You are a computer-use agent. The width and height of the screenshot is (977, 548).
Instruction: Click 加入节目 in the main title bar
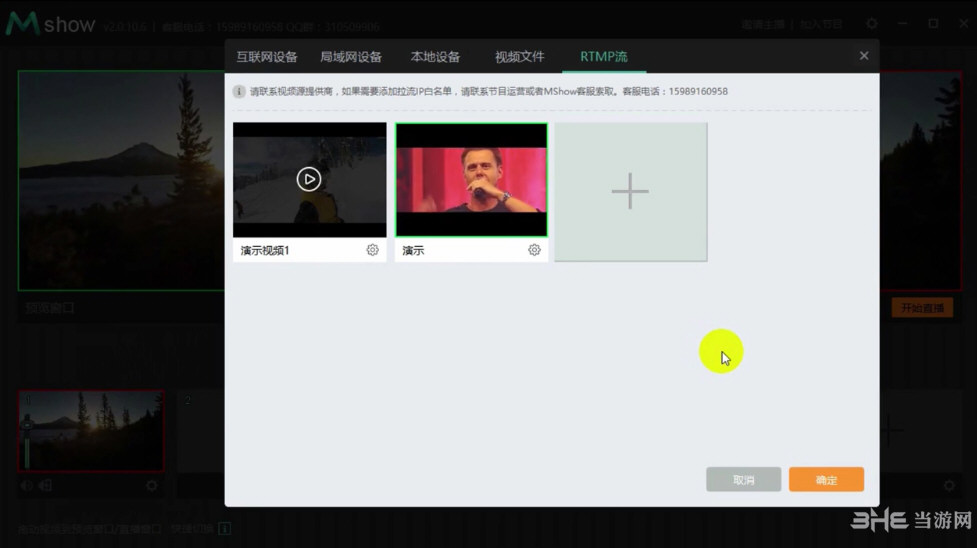pyautogui.click(x=821, y=24)
